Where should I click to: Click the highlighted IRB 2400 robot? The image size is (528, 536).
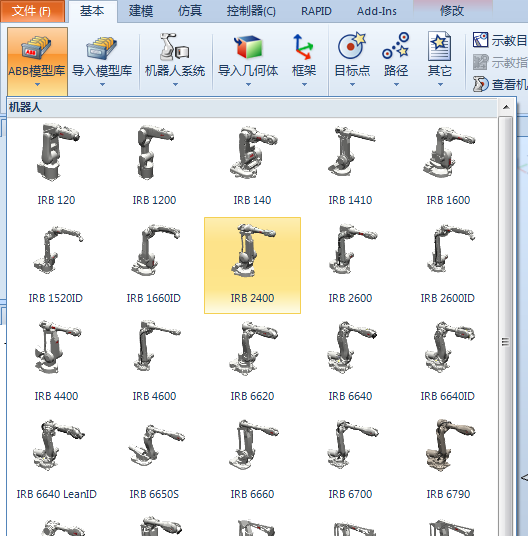point(252,265)
